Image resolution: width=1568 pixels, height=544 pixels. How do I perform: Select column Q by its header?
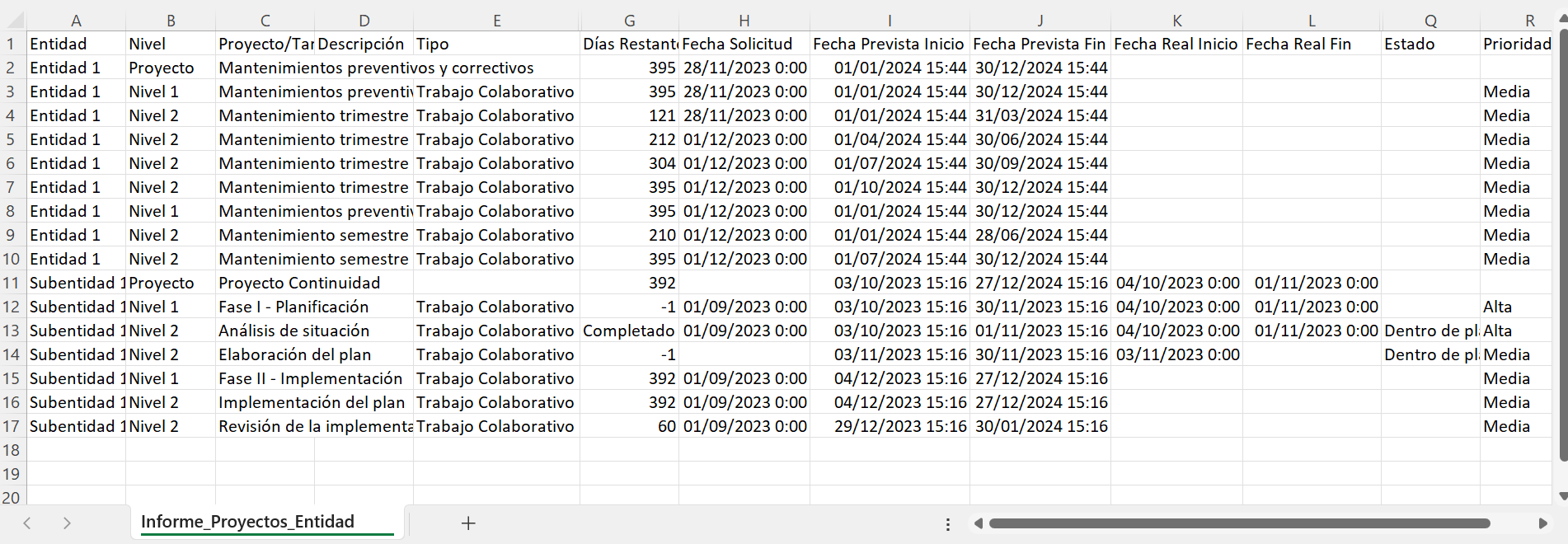pos(1430,21)
